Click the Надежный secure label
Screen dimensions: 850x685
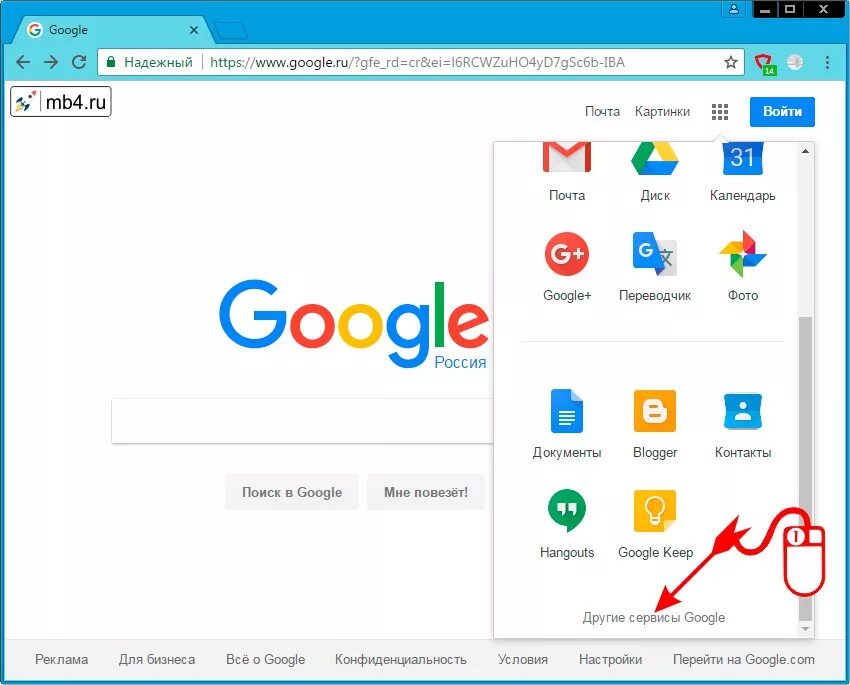[x=158, y=62]
